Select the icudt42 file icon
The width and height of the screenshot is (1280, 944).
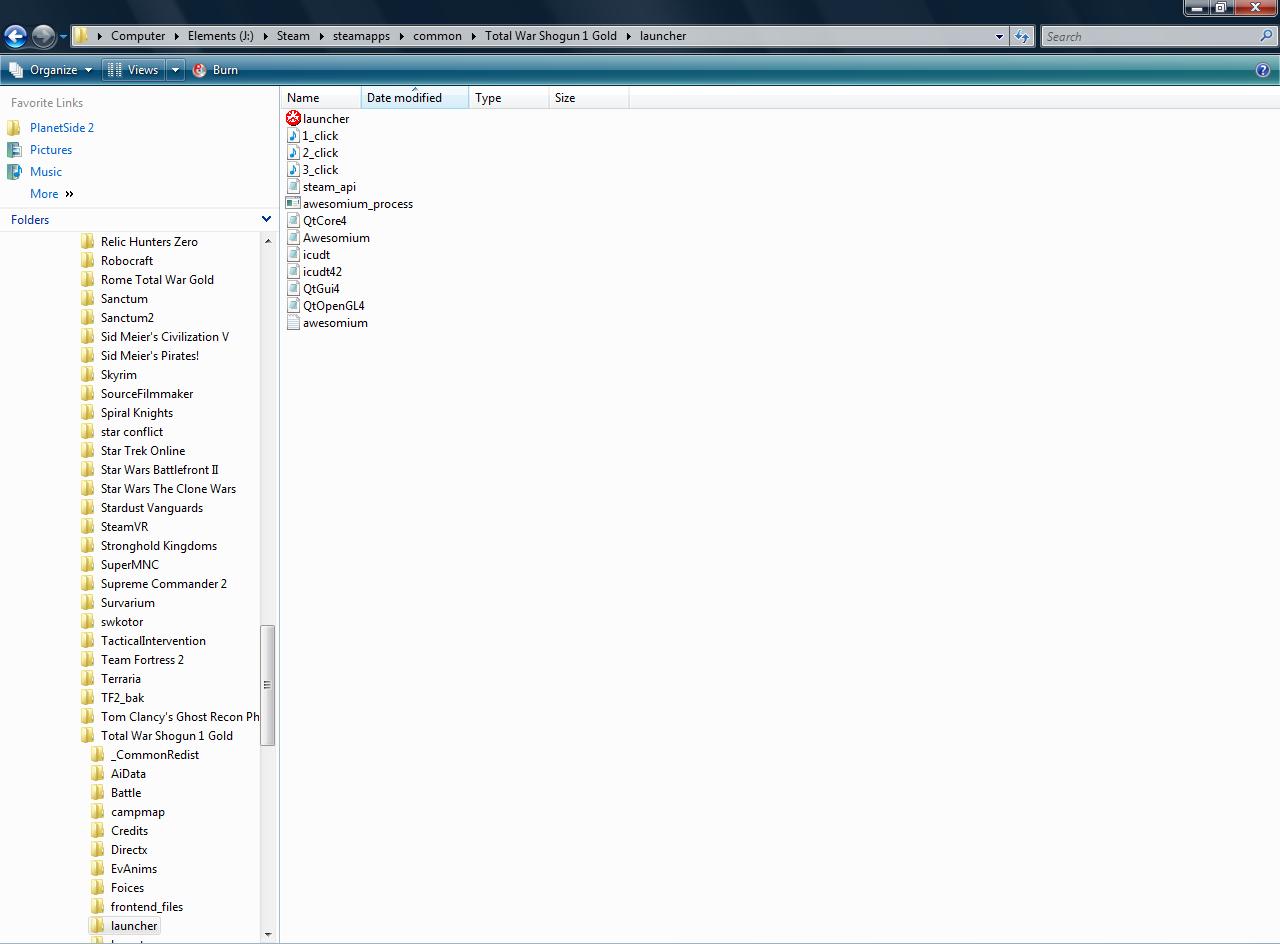pos(293,272)
